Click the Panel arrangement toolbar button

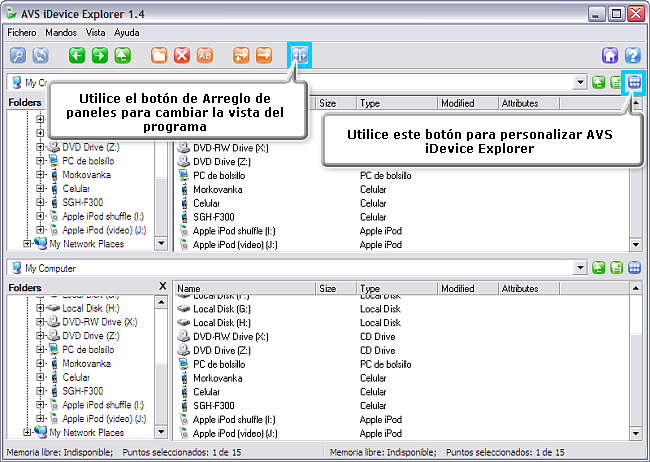pyautogui.click(x=299, y=55)
